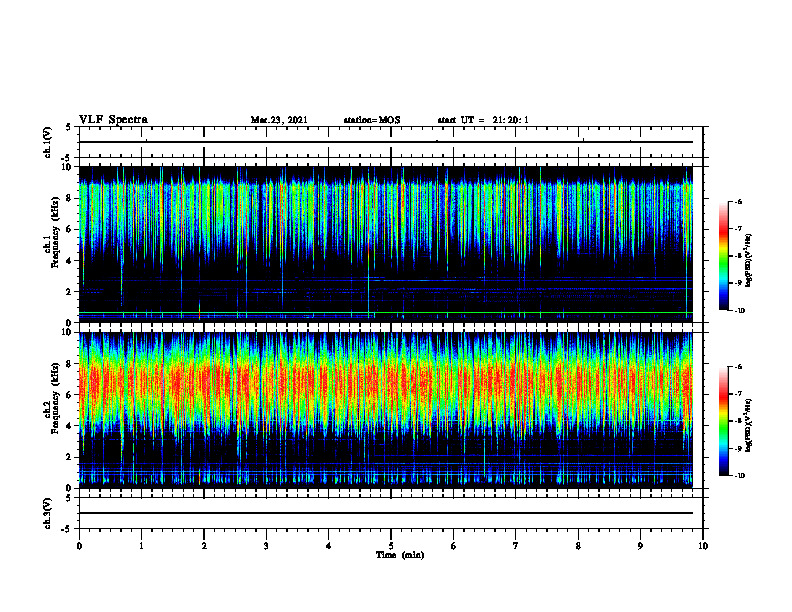
Task: Click the ch.1 frequency tick label '8'
Action: click(70, 198)
